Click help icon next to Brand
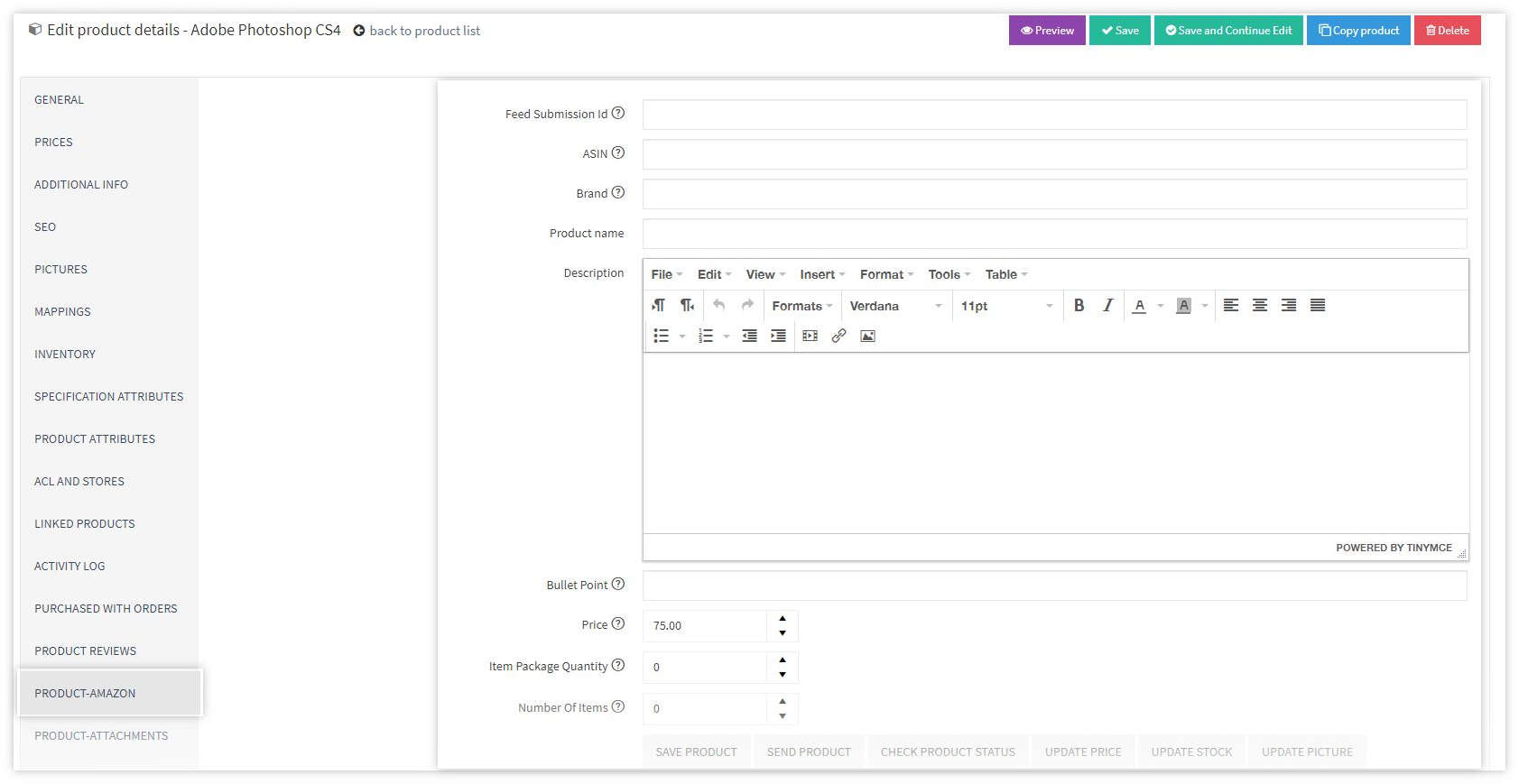The width and height of the screenshot is (1519, 784). 618,192
